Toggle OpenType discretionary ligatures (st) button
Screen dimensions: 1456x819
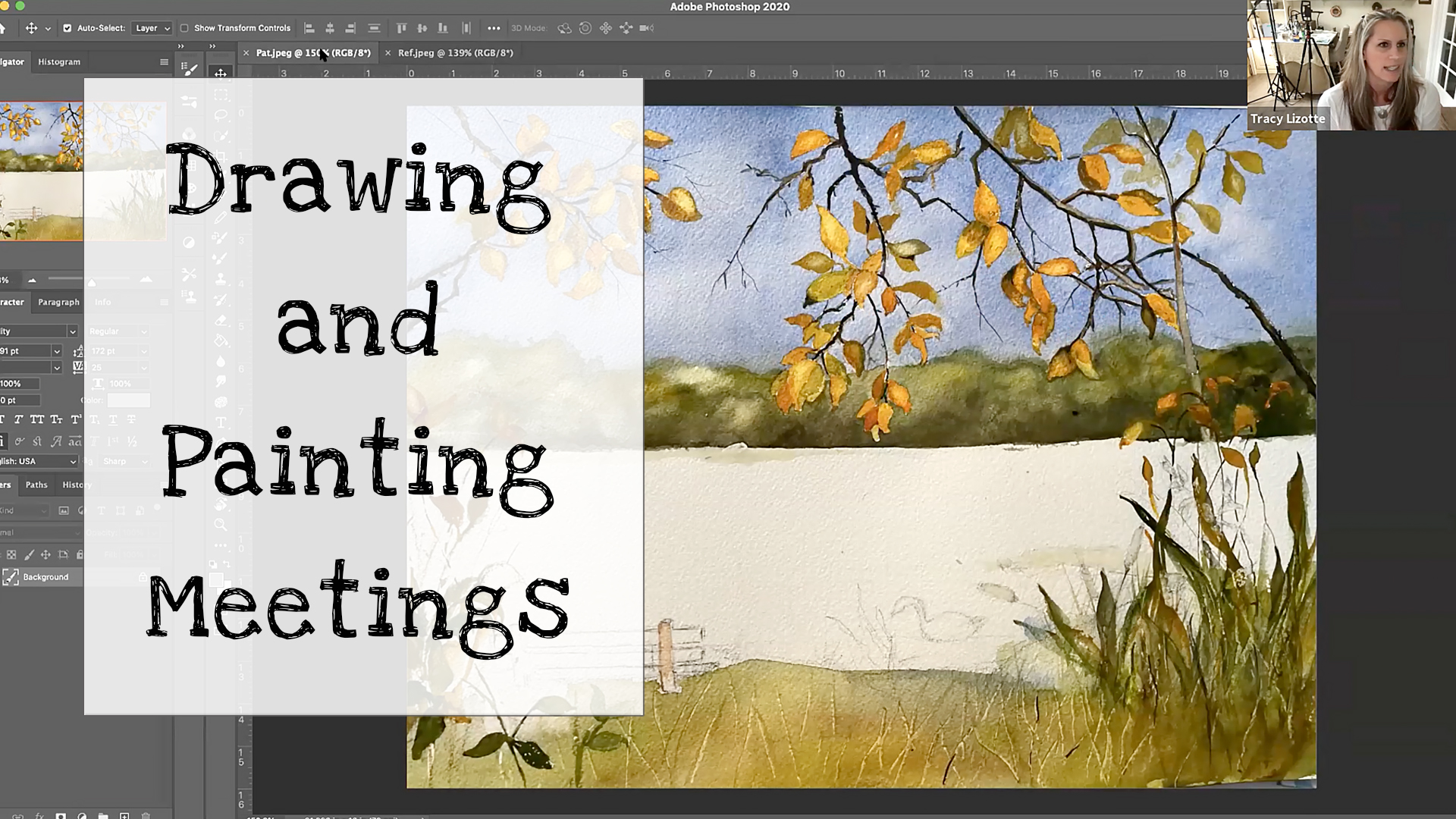click(x=38, y=441)
